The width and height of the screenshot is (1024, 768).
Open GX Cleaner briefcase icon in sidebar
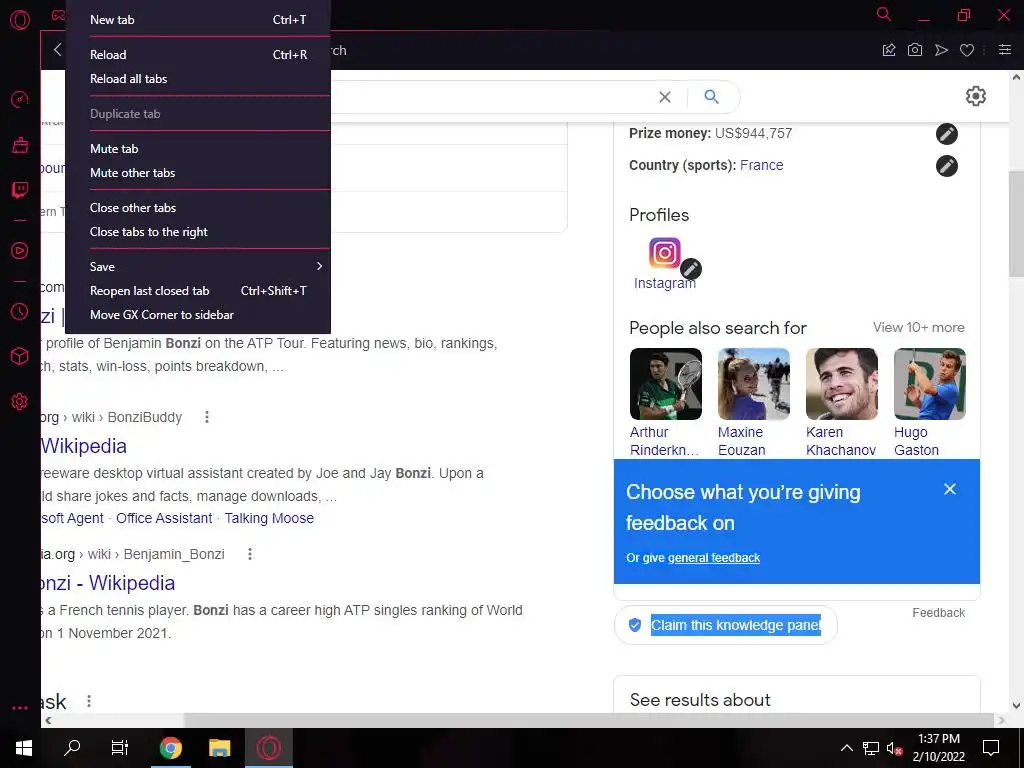coord(20,145)
